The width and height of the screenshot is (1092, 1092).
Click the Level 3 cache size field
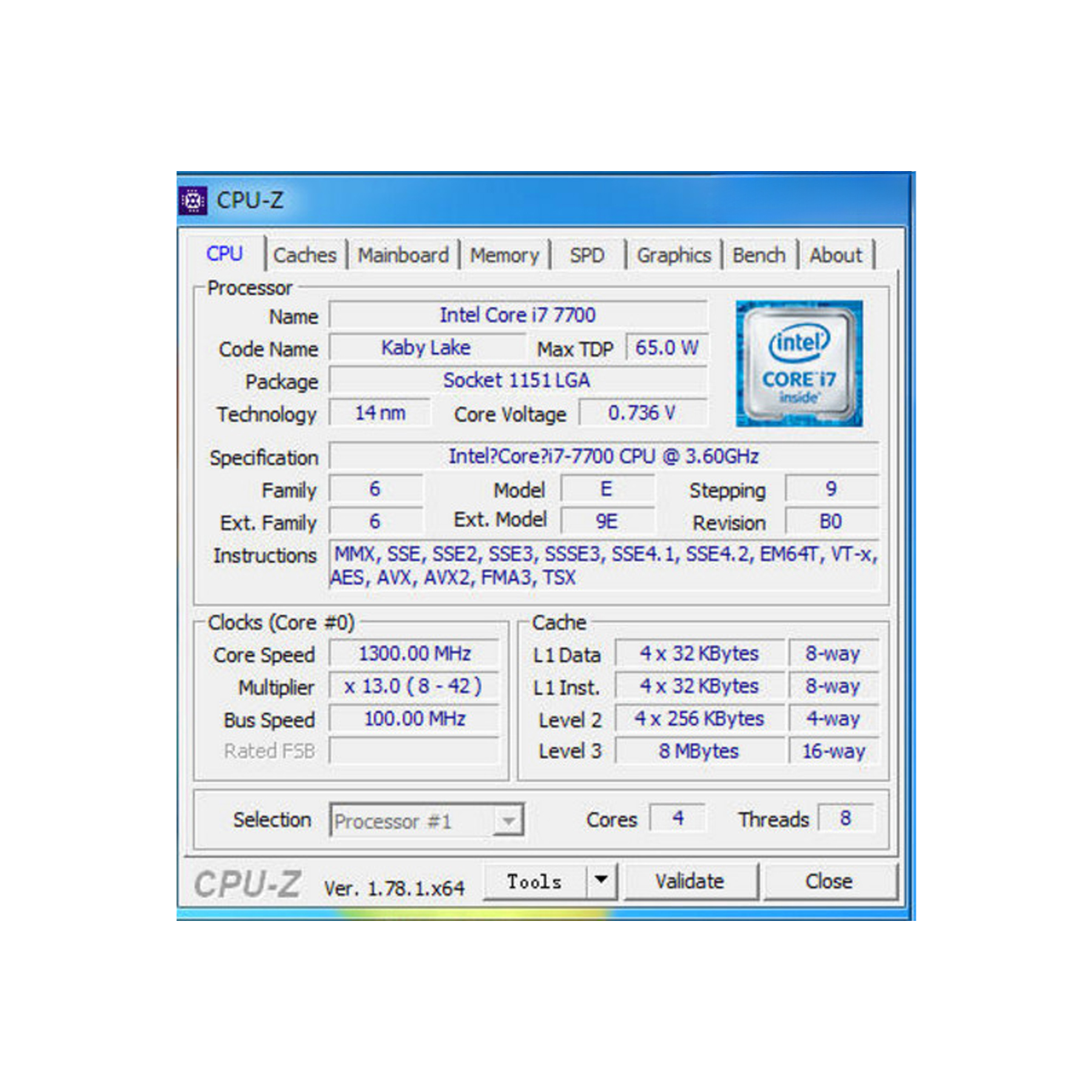(x=699, y=751)
